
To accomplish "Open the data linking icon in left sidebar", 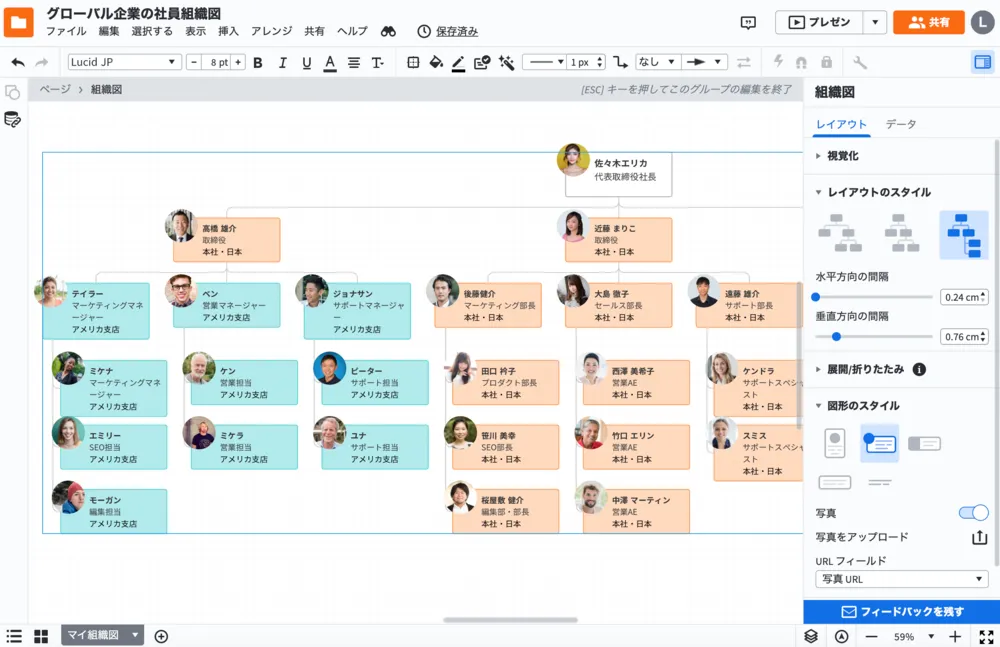I will (13, 120).
